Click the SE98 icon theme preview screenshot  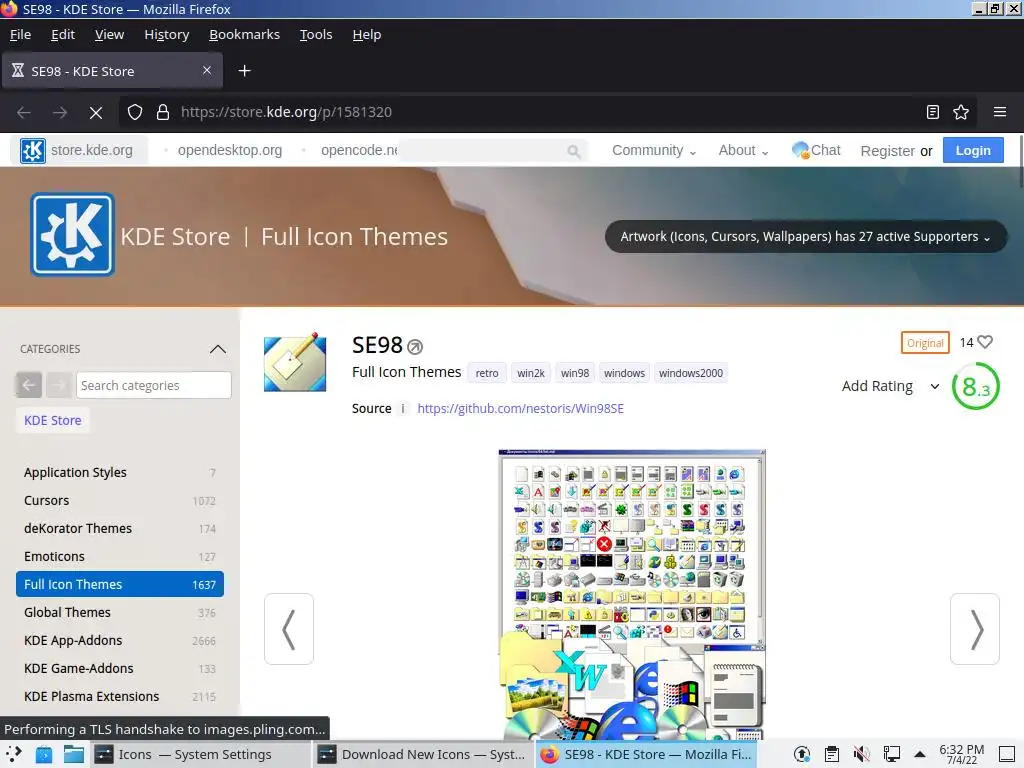(x=632, y=594)
